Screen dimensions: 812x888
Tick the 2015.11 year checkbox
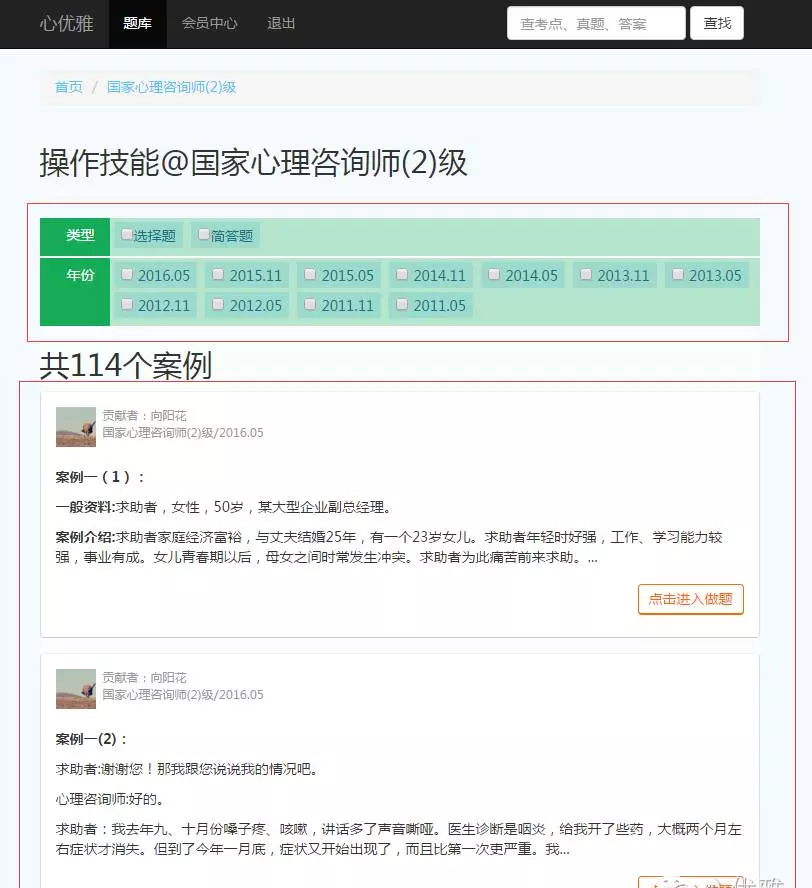click(218, 275)
